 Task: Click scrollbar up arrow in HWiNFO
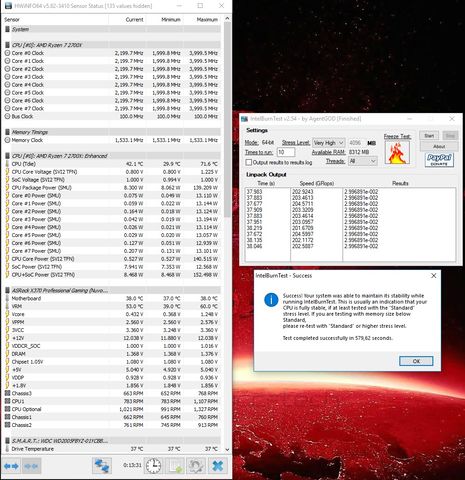(x=227, y=19)
